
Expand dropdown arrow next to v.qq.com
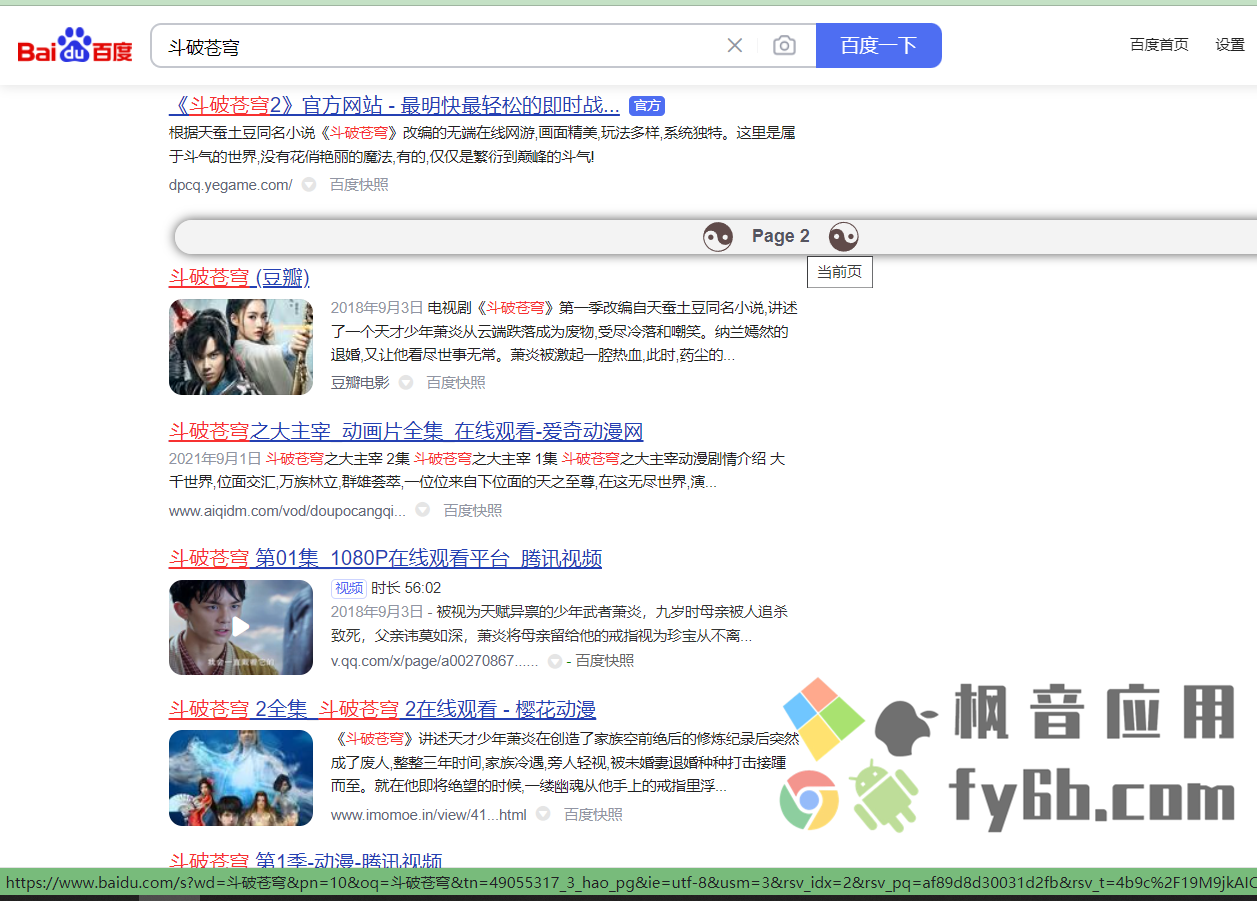click(555, 661)
